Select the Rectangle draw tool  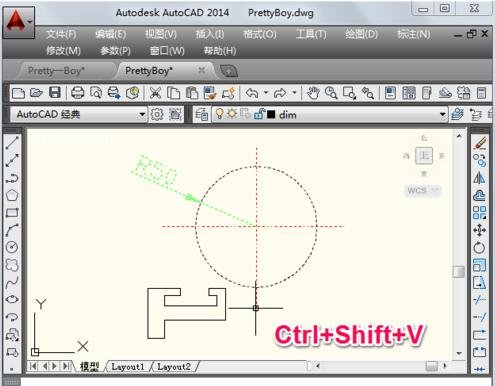12,212
